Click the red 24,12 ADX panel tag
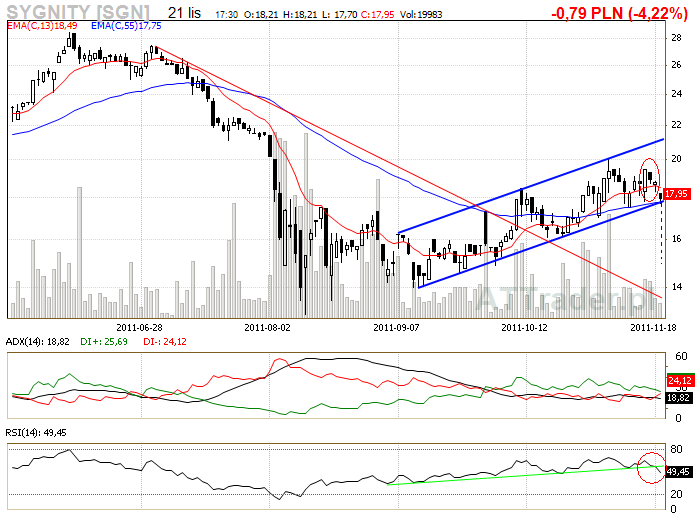The height and width of the screenshot is (522, 700). point(680,380)
